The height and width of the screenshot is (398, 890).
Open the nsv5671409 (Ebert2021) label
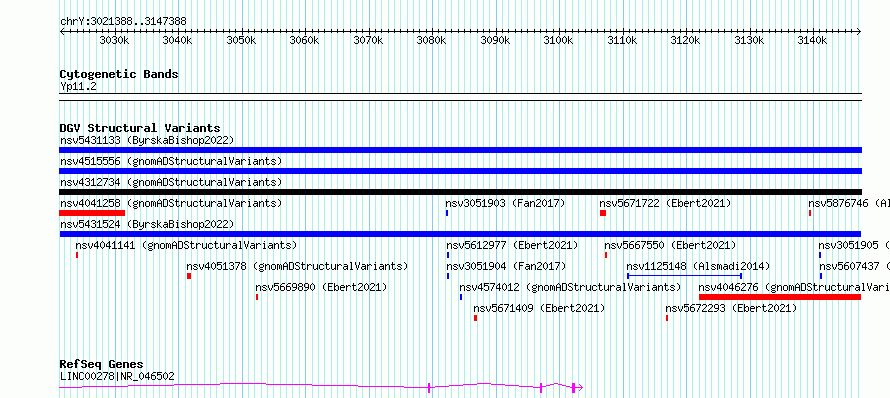(539, 308)
